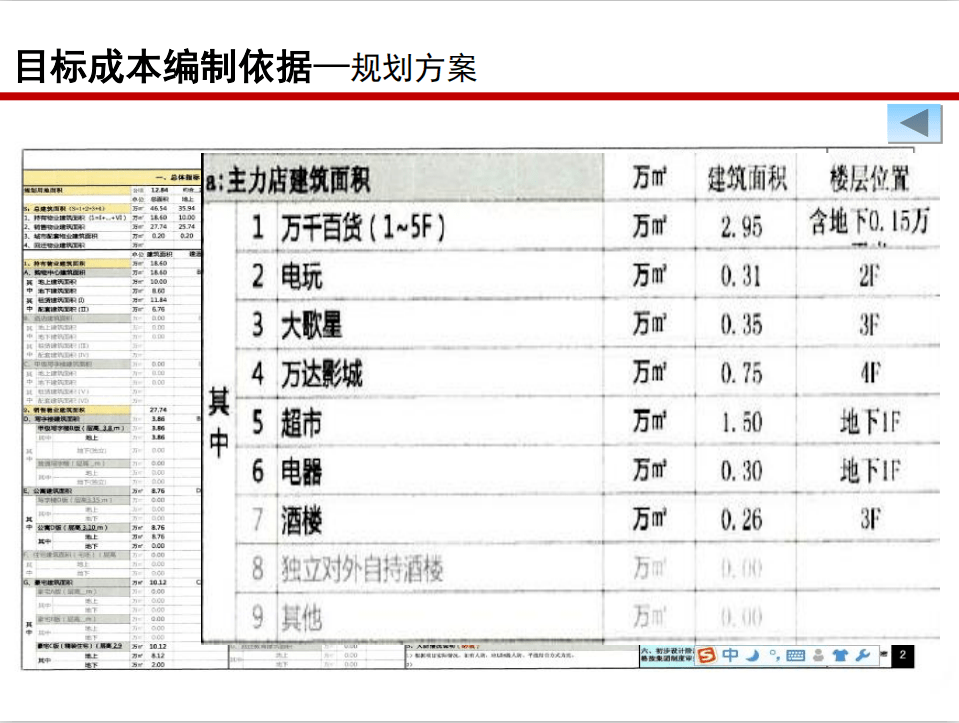This screenshot has height=723, width=959.
Task: Toggle the 中 Chinese/English input mode
Action: [731, 656]
